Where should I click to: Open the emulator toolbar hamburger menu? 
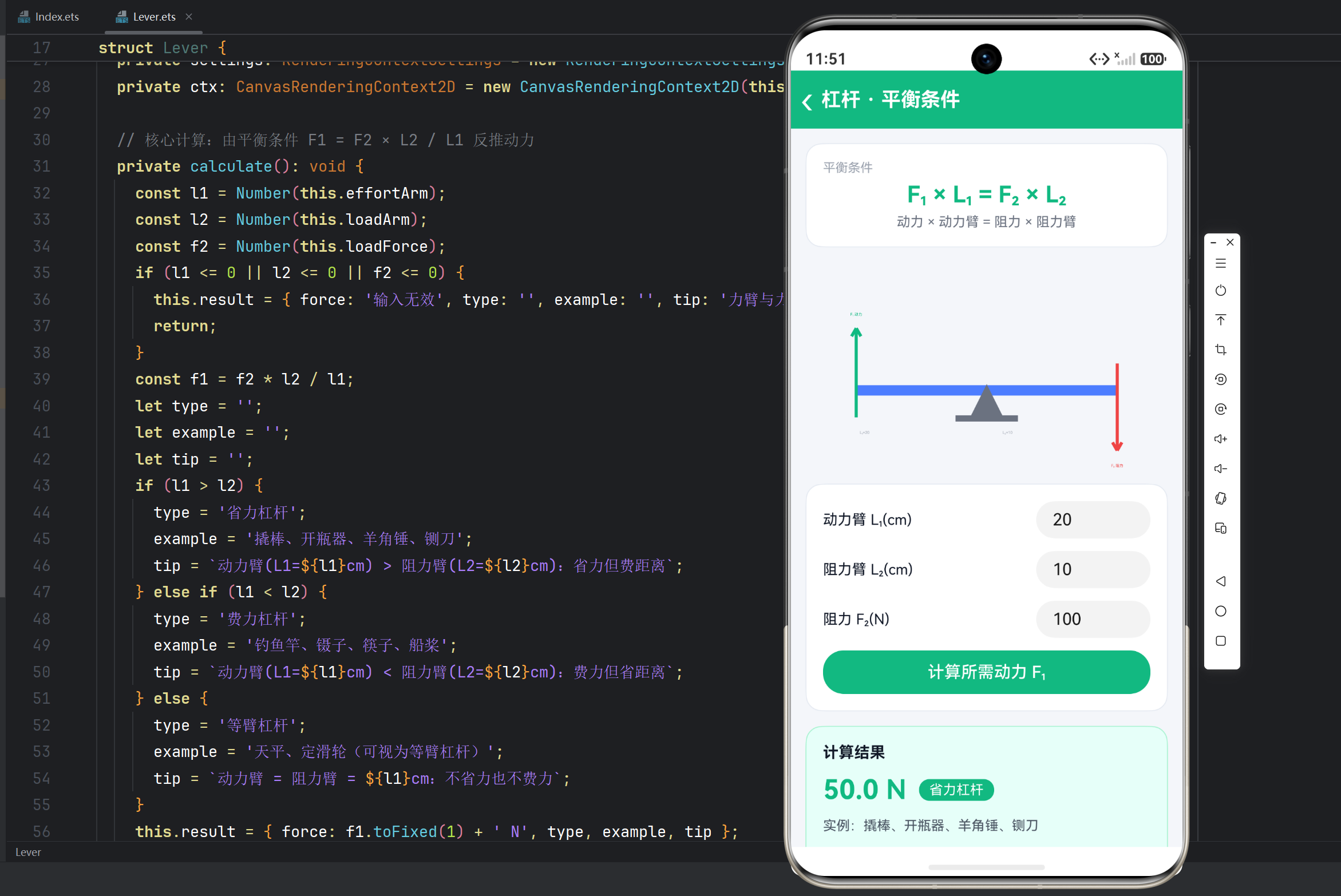coord(1221,263)
